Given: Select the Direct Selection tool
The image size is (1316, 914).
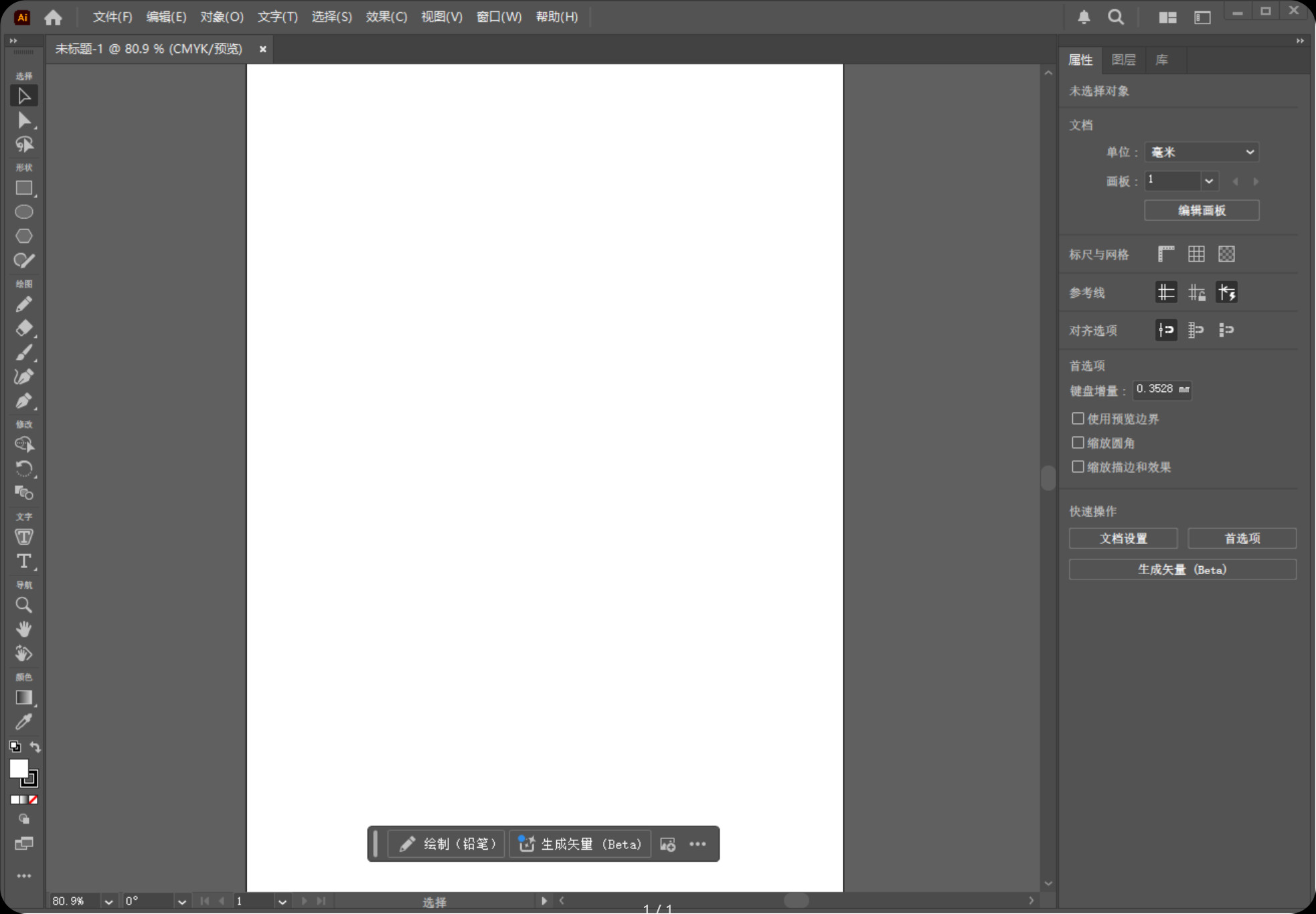Looking at the screenshot, I should 24,120.
